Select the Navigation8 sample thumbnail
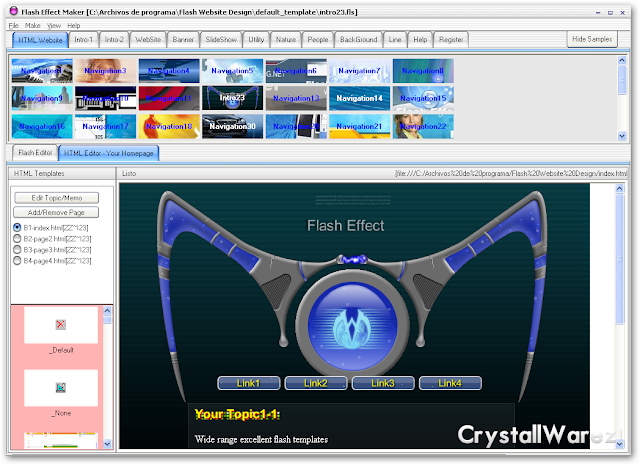 click(423, 71)
